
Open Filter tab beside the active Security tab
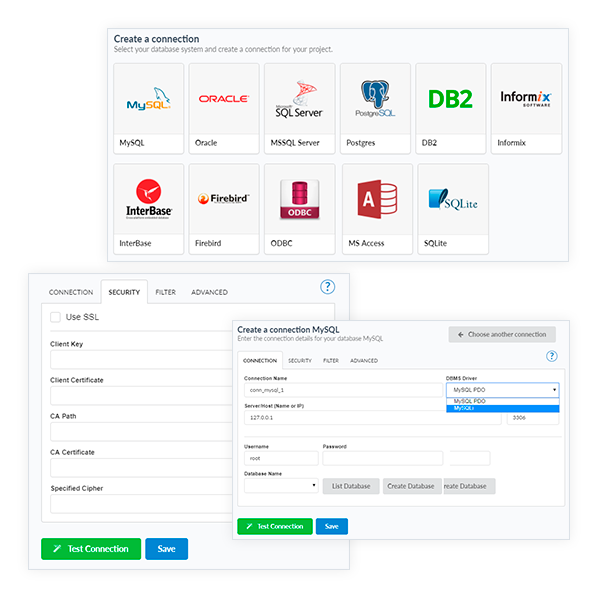click(x=165, y=292)
